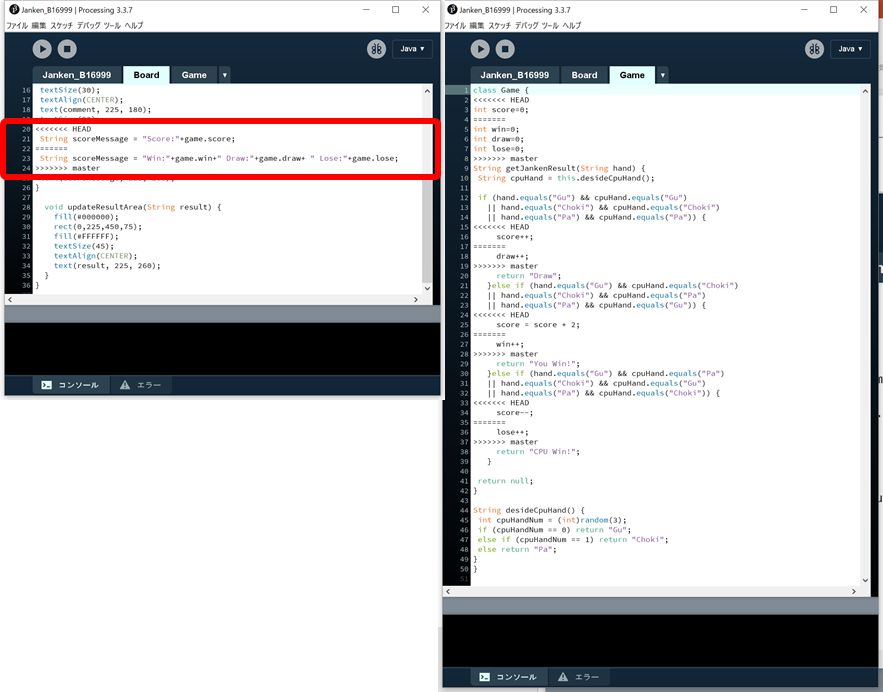This screenshot has height=692, width=883.
Task: Select the Game tab in left window
Action: click(x=194, y=75)
